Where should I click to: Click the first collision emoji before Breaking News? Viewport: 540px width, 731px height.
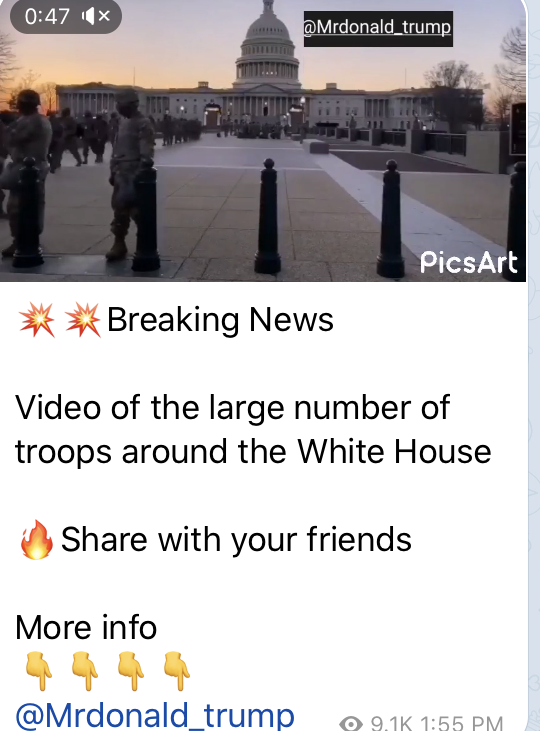tap(36, 320)
